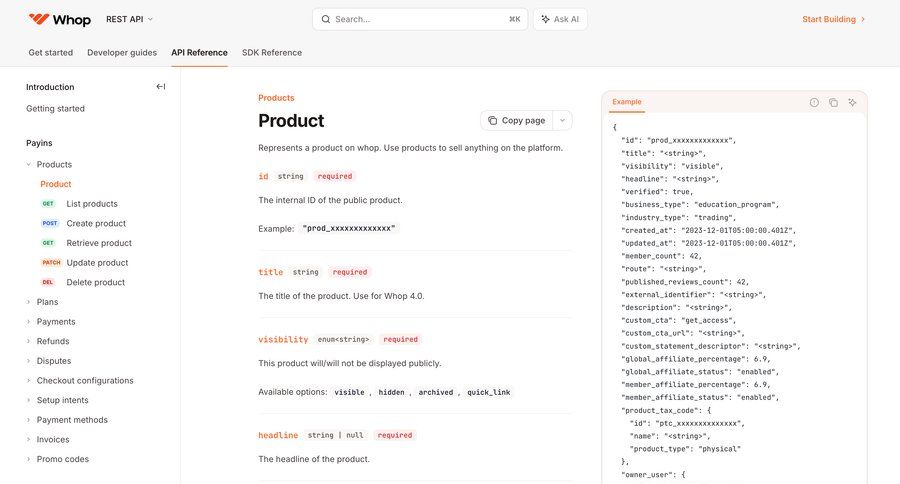This screenshot has height=484, width=900.
Task: Click the PATCH badge beside Update product
Action: coord(51,262)
